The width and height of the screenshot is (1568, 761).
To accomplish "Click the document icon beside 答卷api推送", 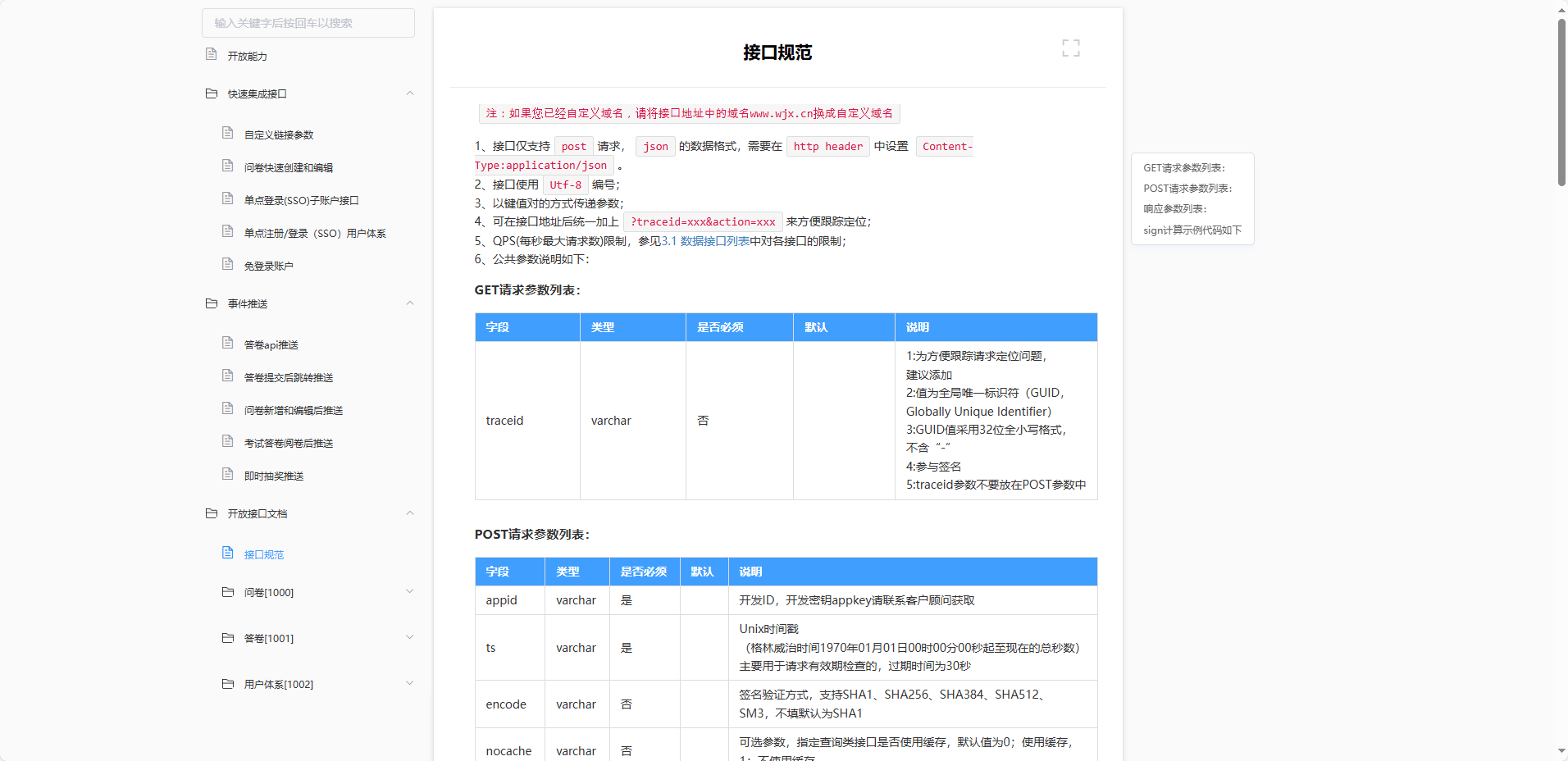I will coord(228,342).
